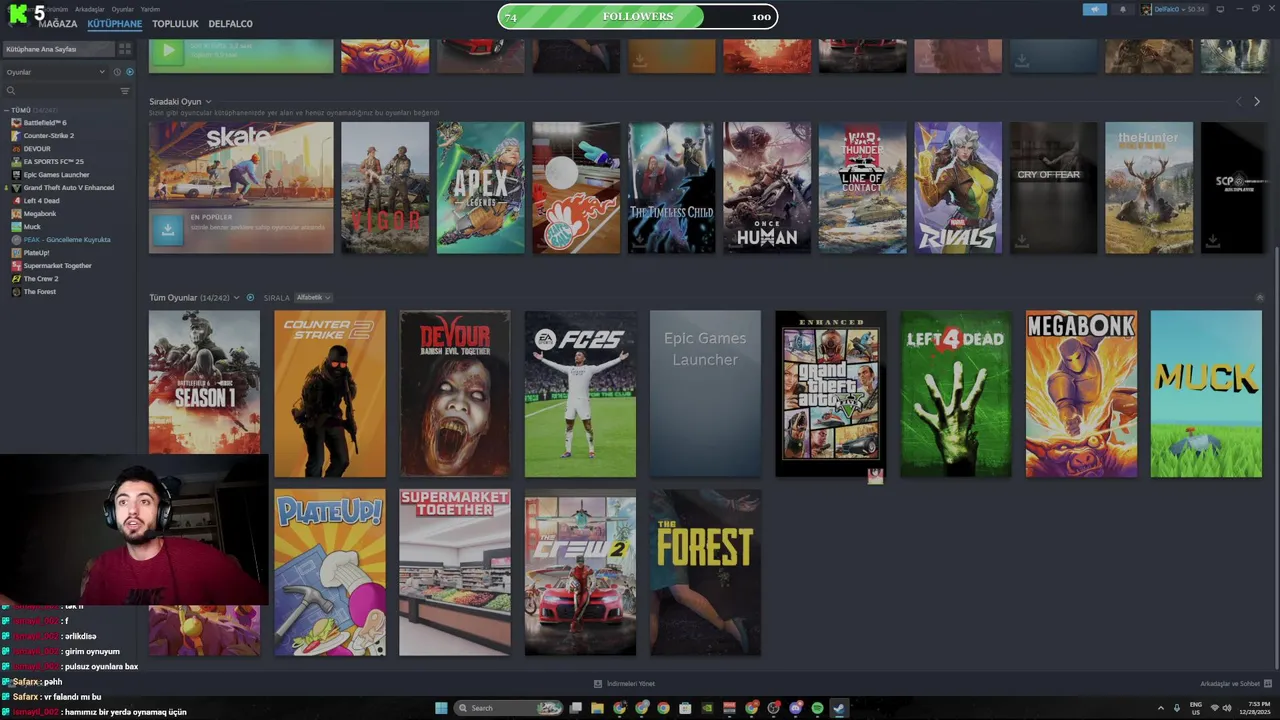The height and width of the screenshot is (720, 1280).
Task: Open Steam from the Windows taskbar
Action: coord(839,708)
